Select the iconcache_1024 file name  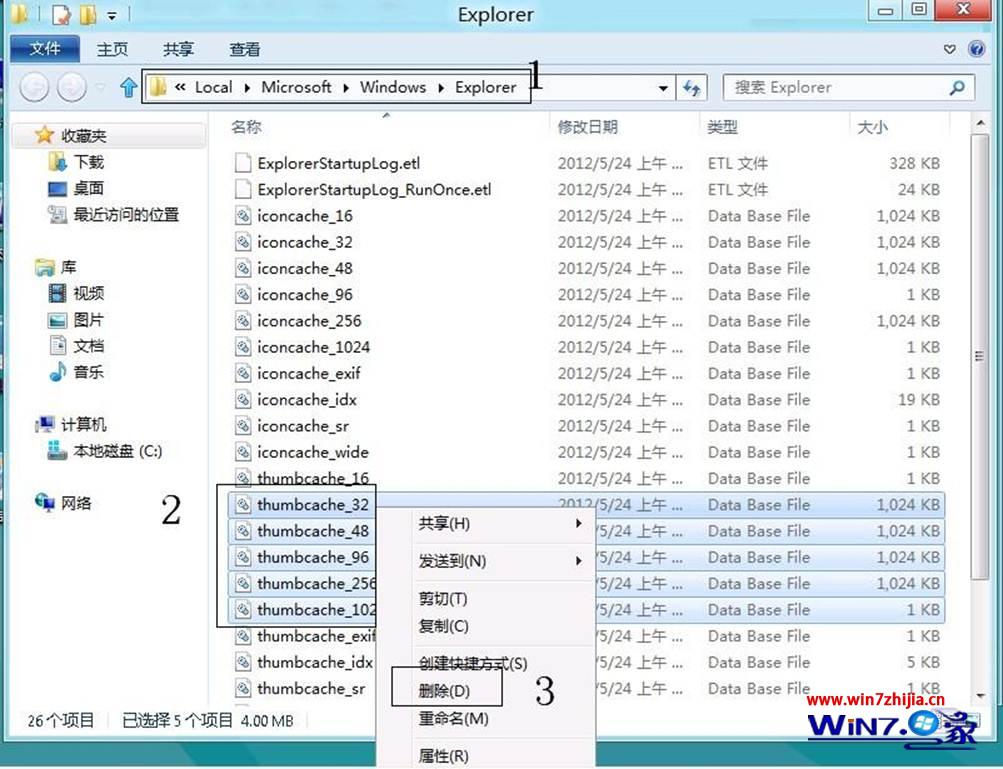(313, 347)
